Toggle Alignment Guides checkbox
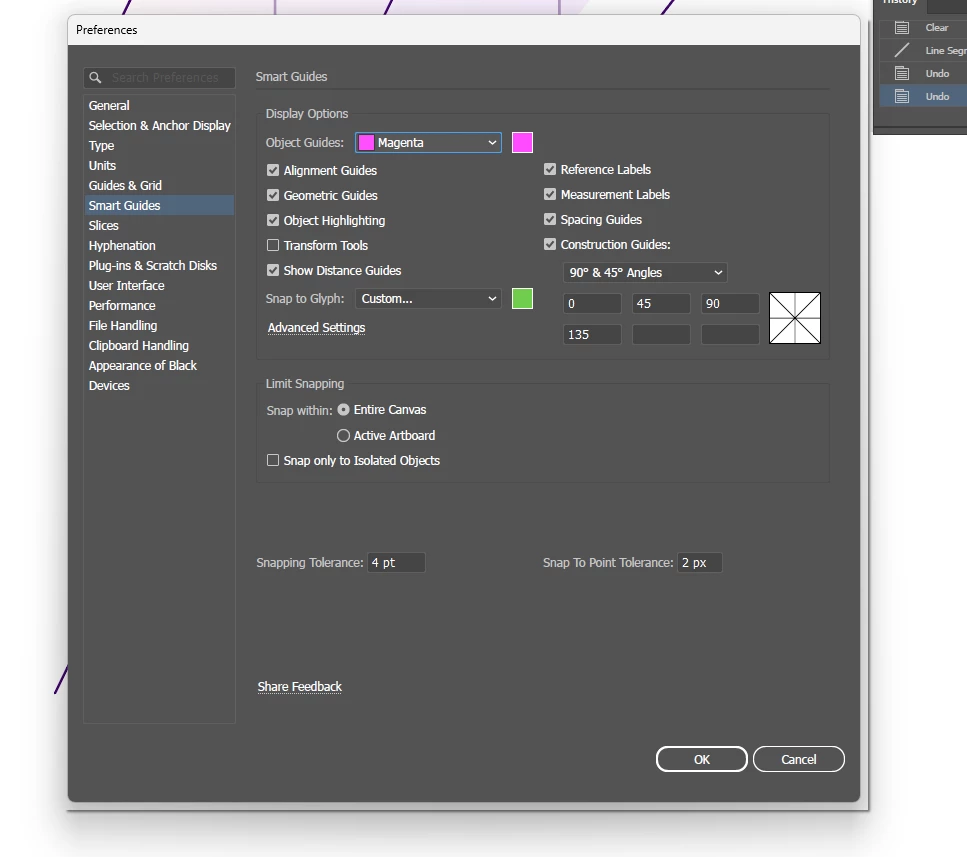This screenshot has width=967, height=857. (273, 170)
